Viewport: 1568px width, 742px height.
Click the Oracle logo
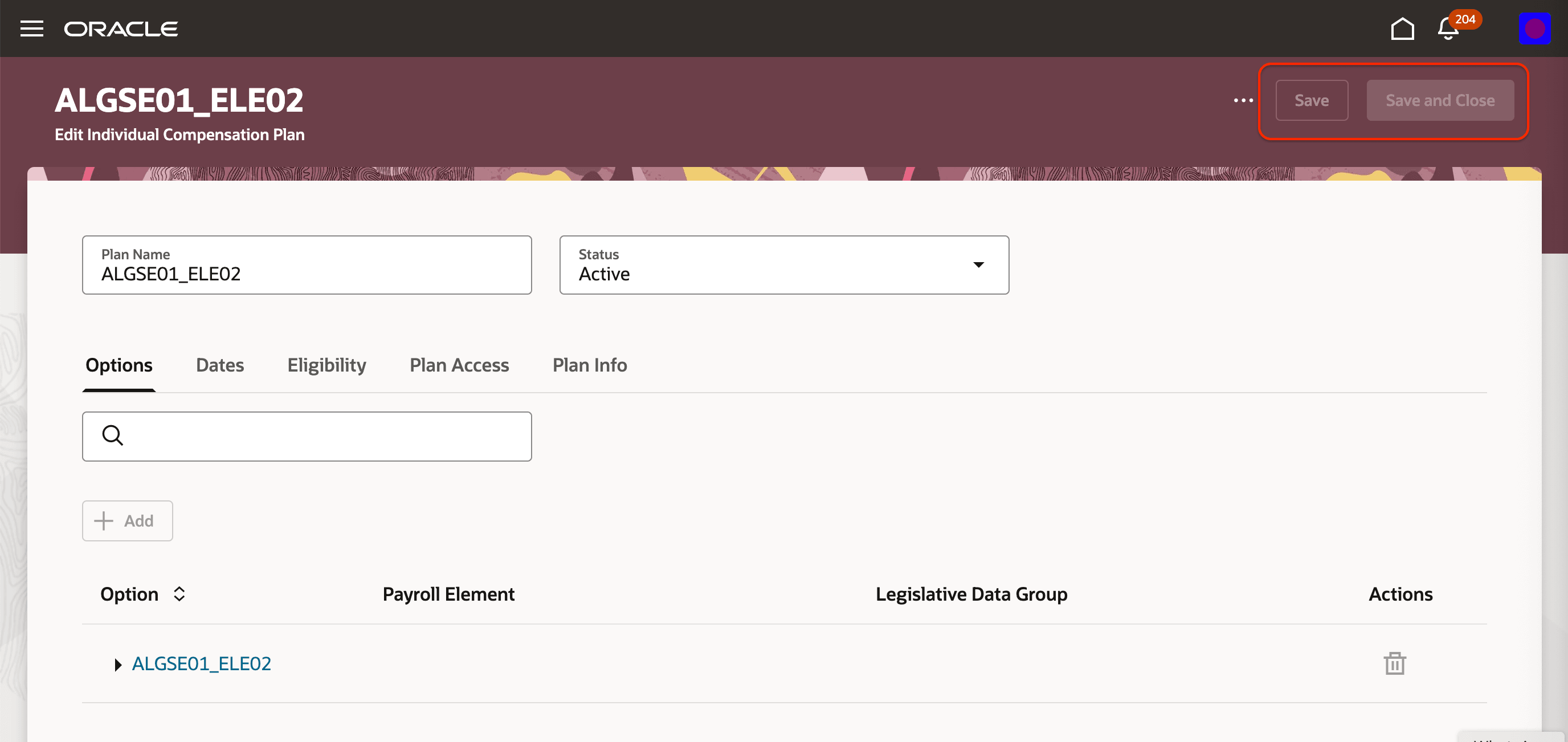point(120,28)
